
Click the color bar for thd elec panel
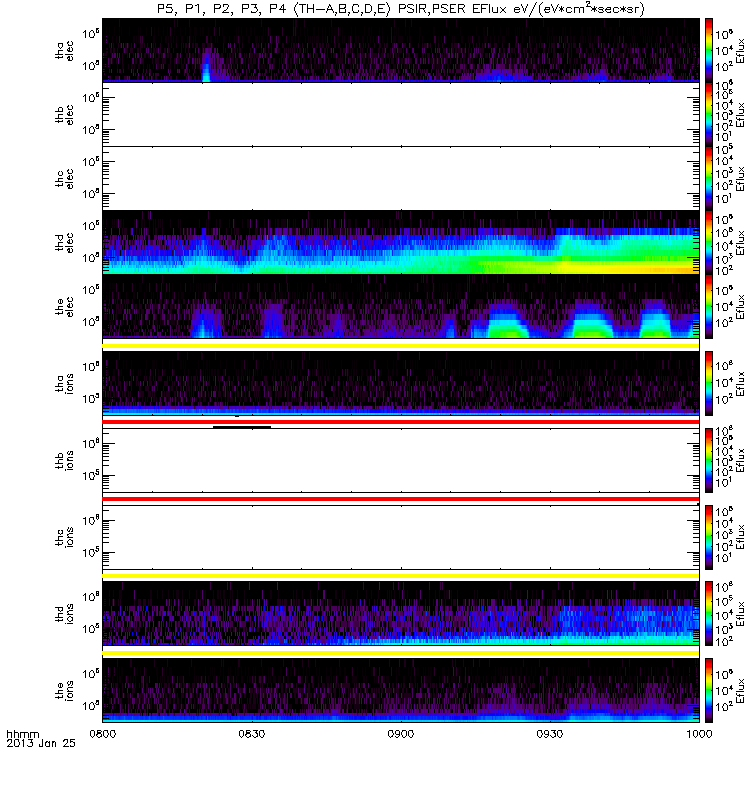[x=709, y=242]
